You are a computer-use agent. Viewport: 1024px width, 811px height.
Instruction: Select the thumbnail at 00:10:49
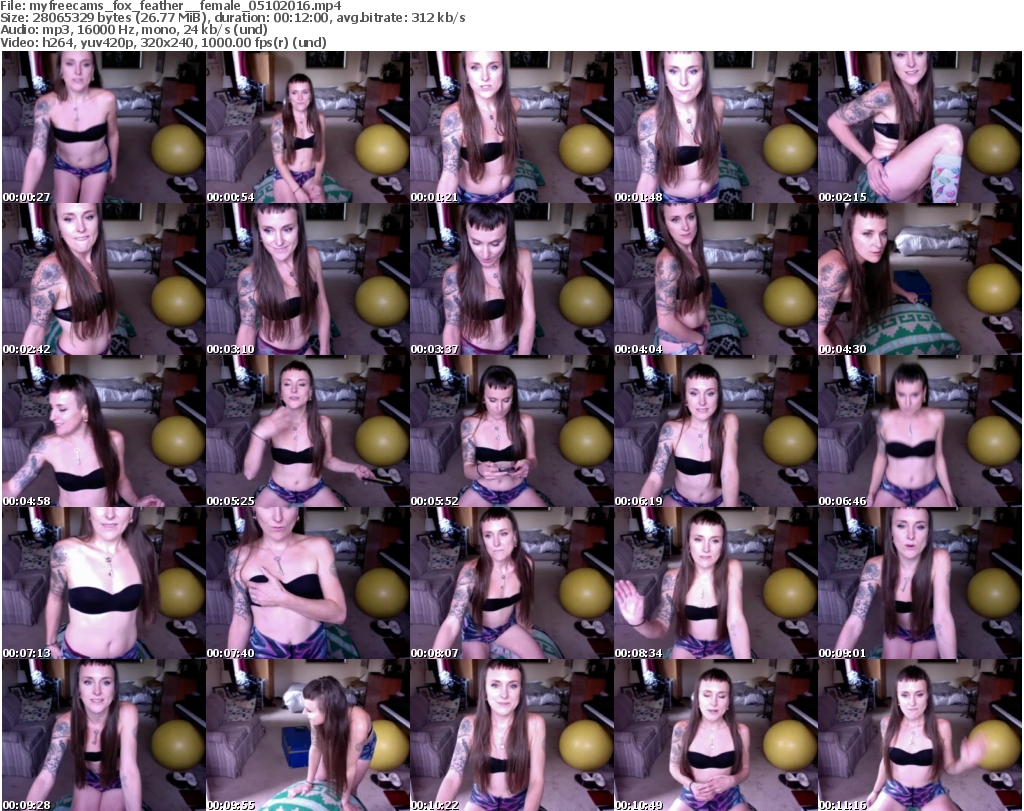click(715, 735)
